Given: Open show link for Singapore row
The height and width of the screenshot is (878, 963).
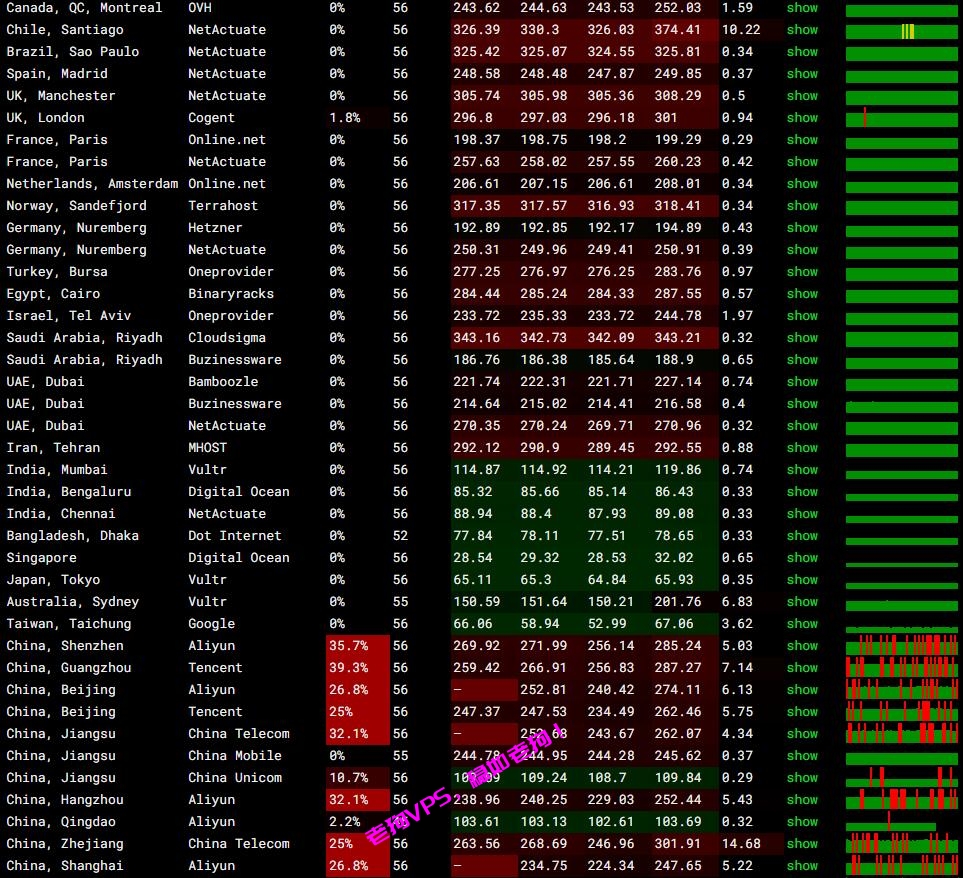Looking at the screenshot, I should [802, 557].
